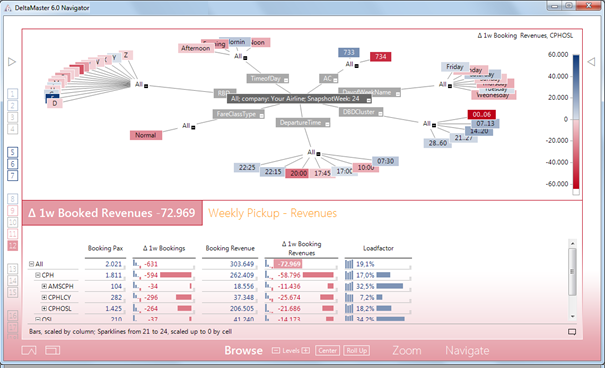Collapse the CPH row in the table
Viewport: 605px width, 368px height.
click(38, 275)
